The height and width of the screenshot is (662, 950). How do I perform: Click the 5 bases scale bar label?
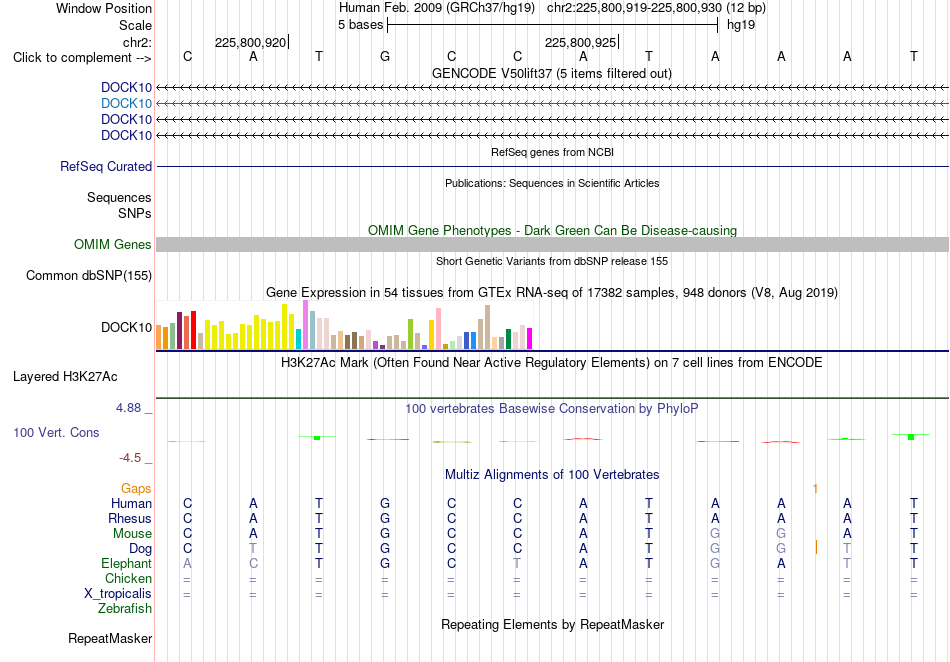click(x=360, y=25)
